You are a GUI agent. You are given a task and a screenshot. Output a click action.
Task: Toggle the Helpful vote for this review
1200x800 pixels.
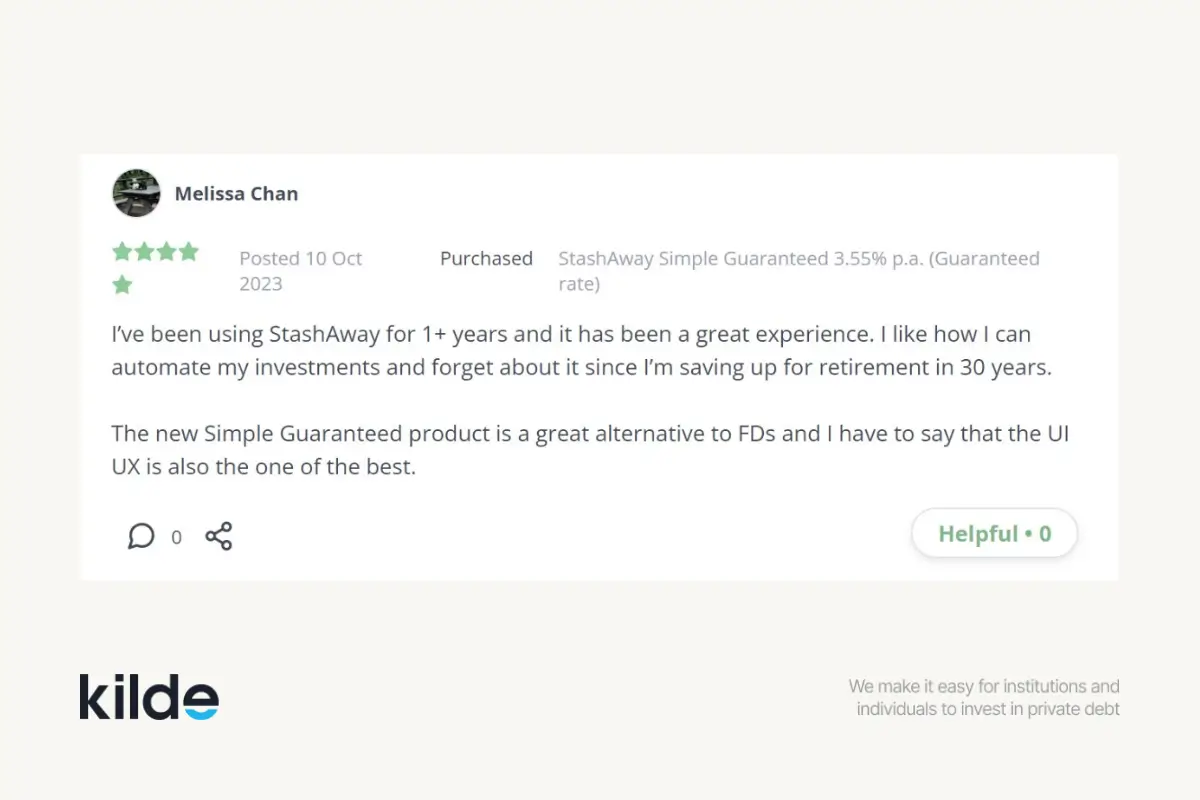click(994, 533)
